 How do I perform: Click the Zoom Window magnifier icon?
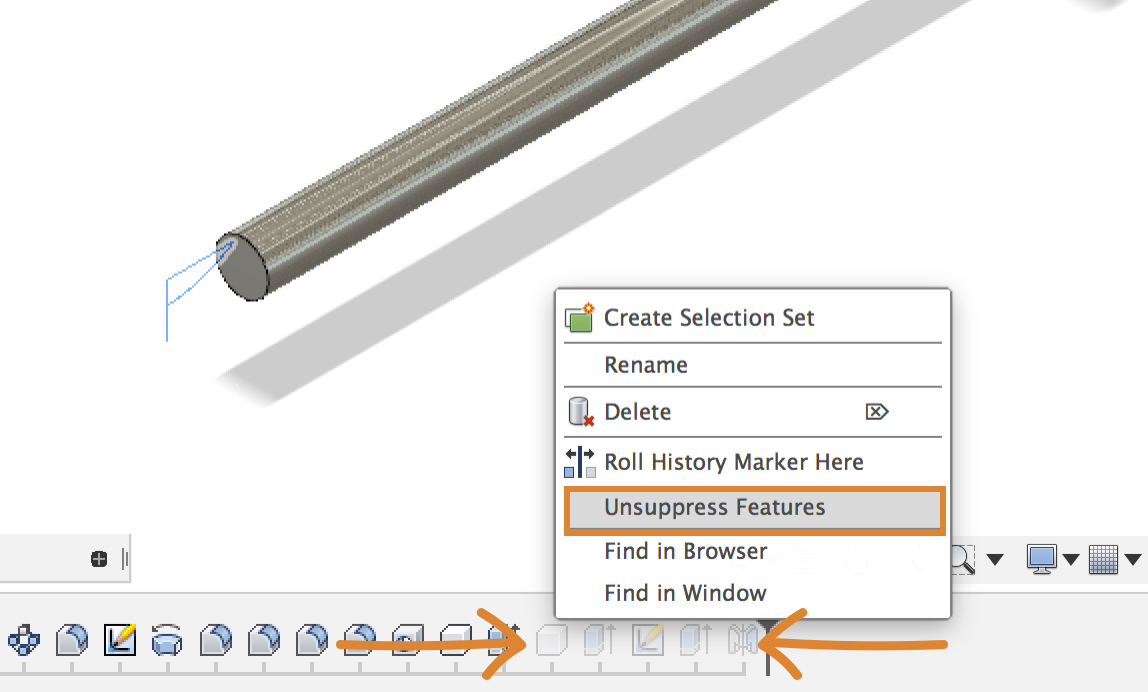pyautogui.click(x=962, y=559)
